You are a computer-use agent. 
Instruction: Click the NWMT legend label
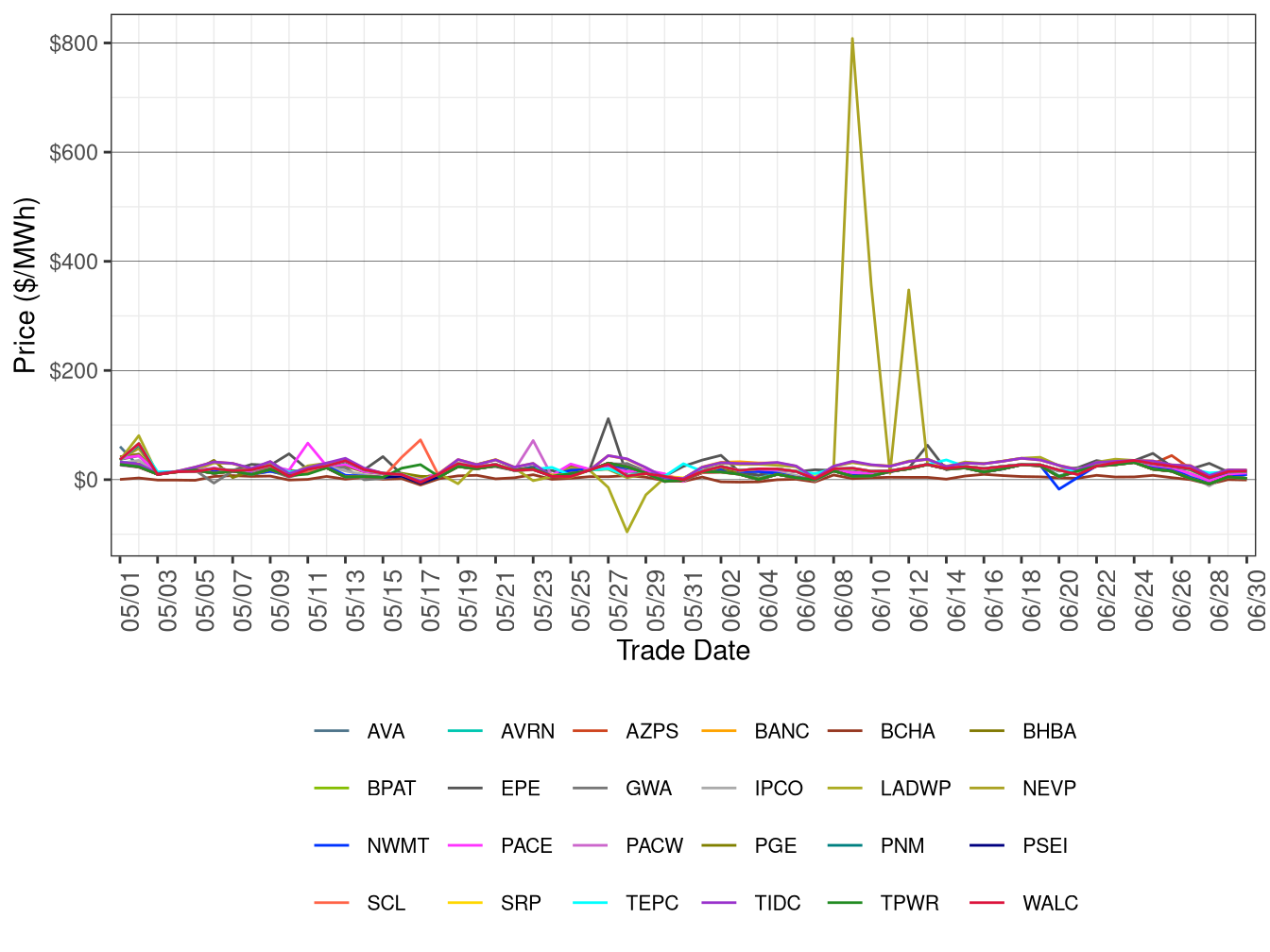(x=398, y=846)
